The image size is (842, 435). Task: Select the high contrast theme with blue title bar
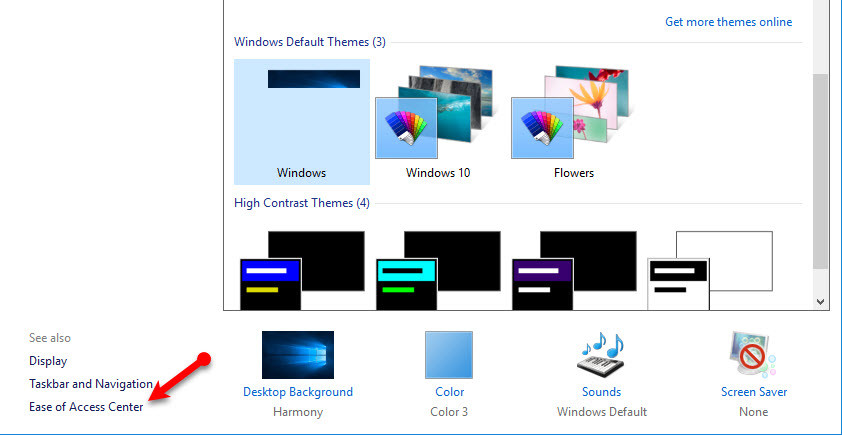302,271
